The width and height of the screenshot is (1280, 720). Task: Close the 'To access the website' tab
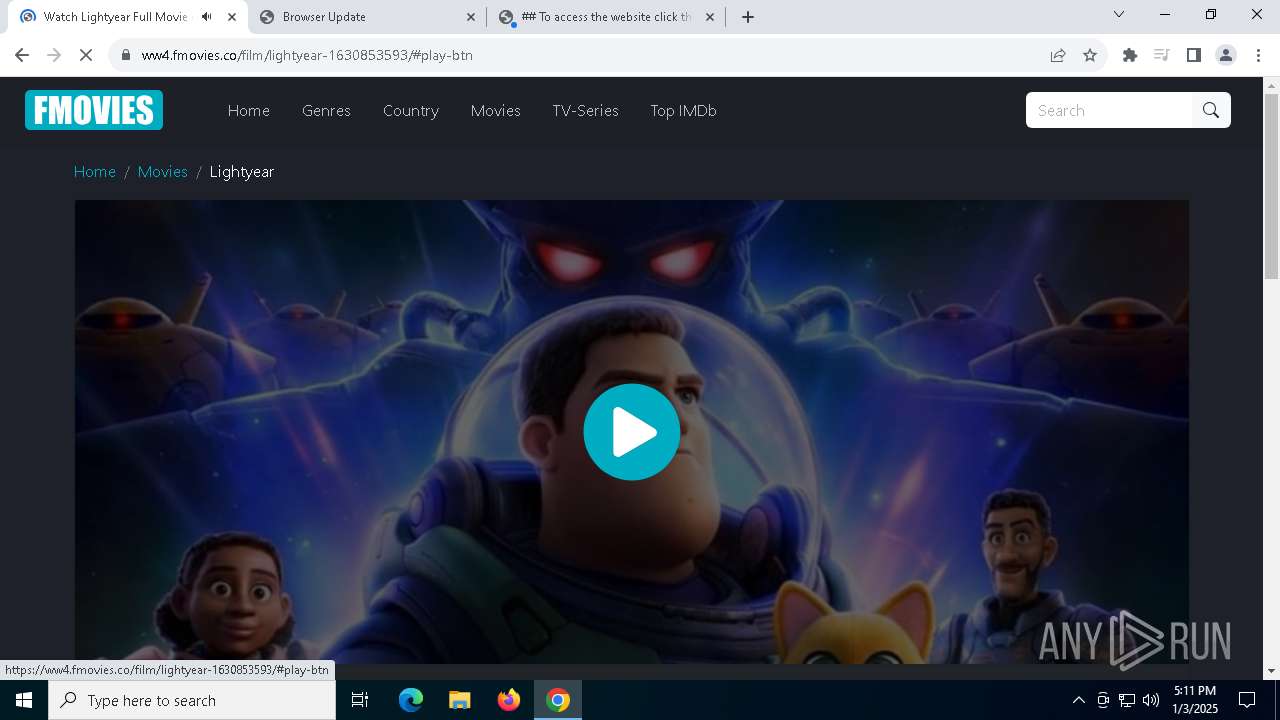[x=710, y=17]
